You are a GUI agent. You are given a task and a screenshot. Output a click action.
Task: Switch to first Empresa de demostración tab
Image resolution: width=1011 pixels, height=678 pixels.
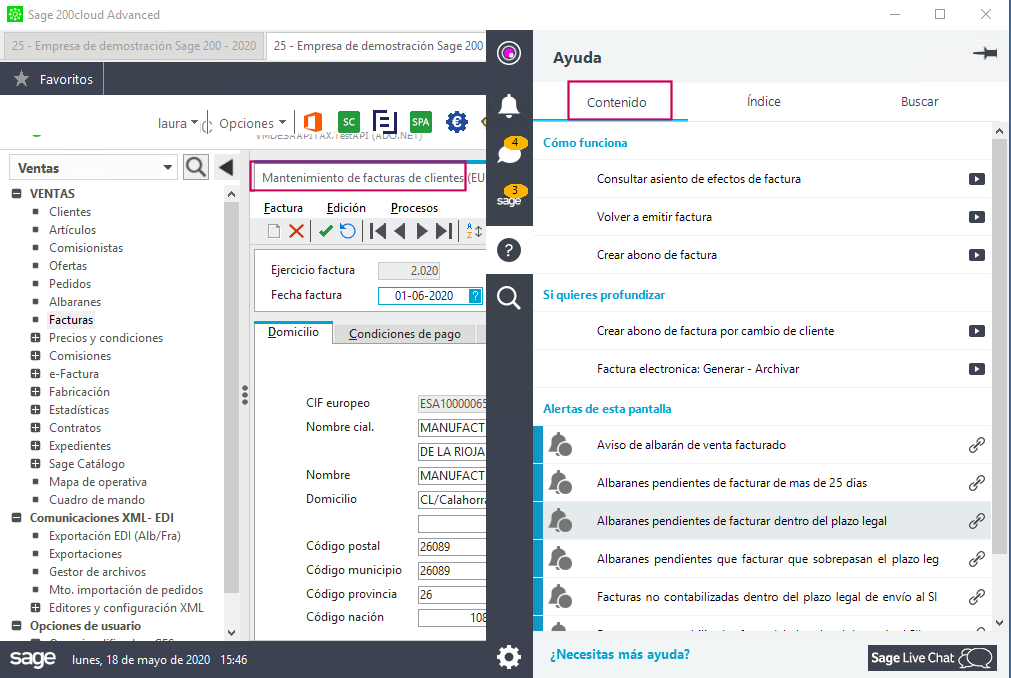[134, 46]
